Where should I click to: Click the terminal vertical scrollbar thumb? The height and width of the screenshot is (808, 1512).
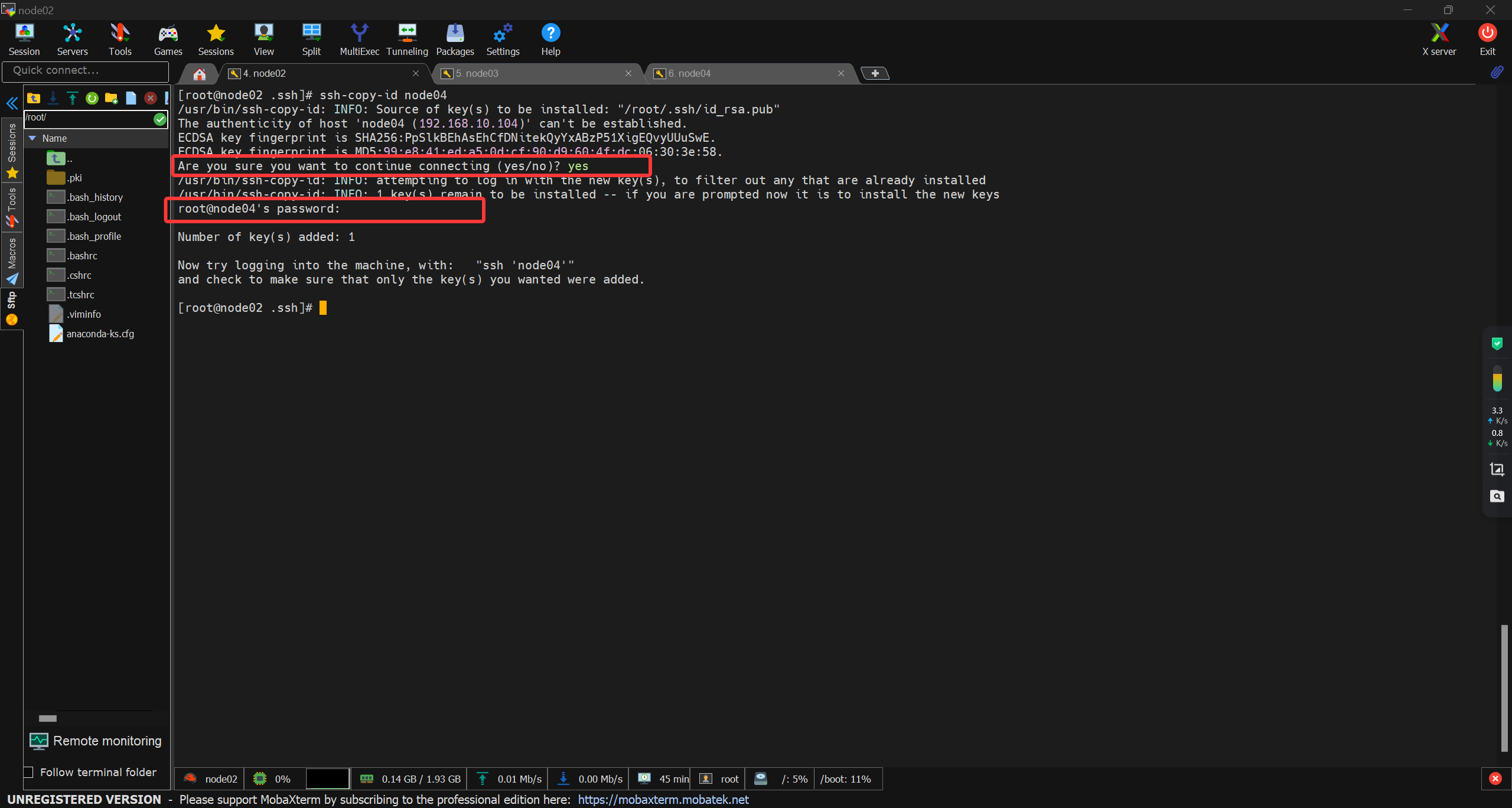click(x=1504, y=688)
